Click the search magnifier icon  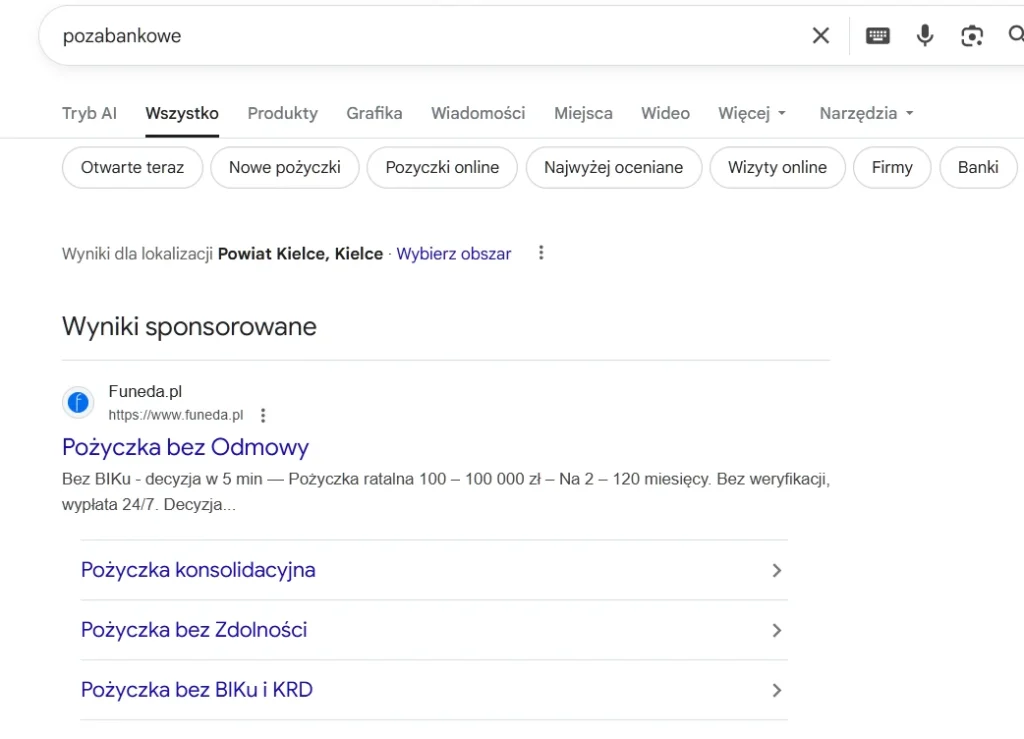1016,35
